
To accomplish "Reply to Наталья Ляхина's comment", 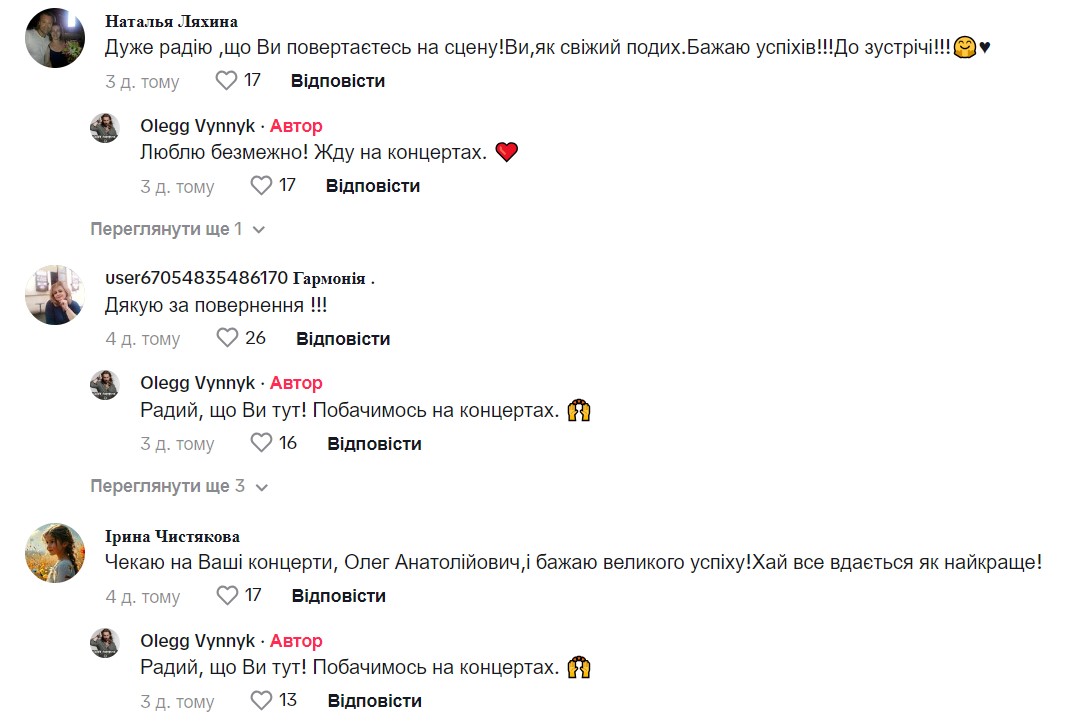I will 338,81.
